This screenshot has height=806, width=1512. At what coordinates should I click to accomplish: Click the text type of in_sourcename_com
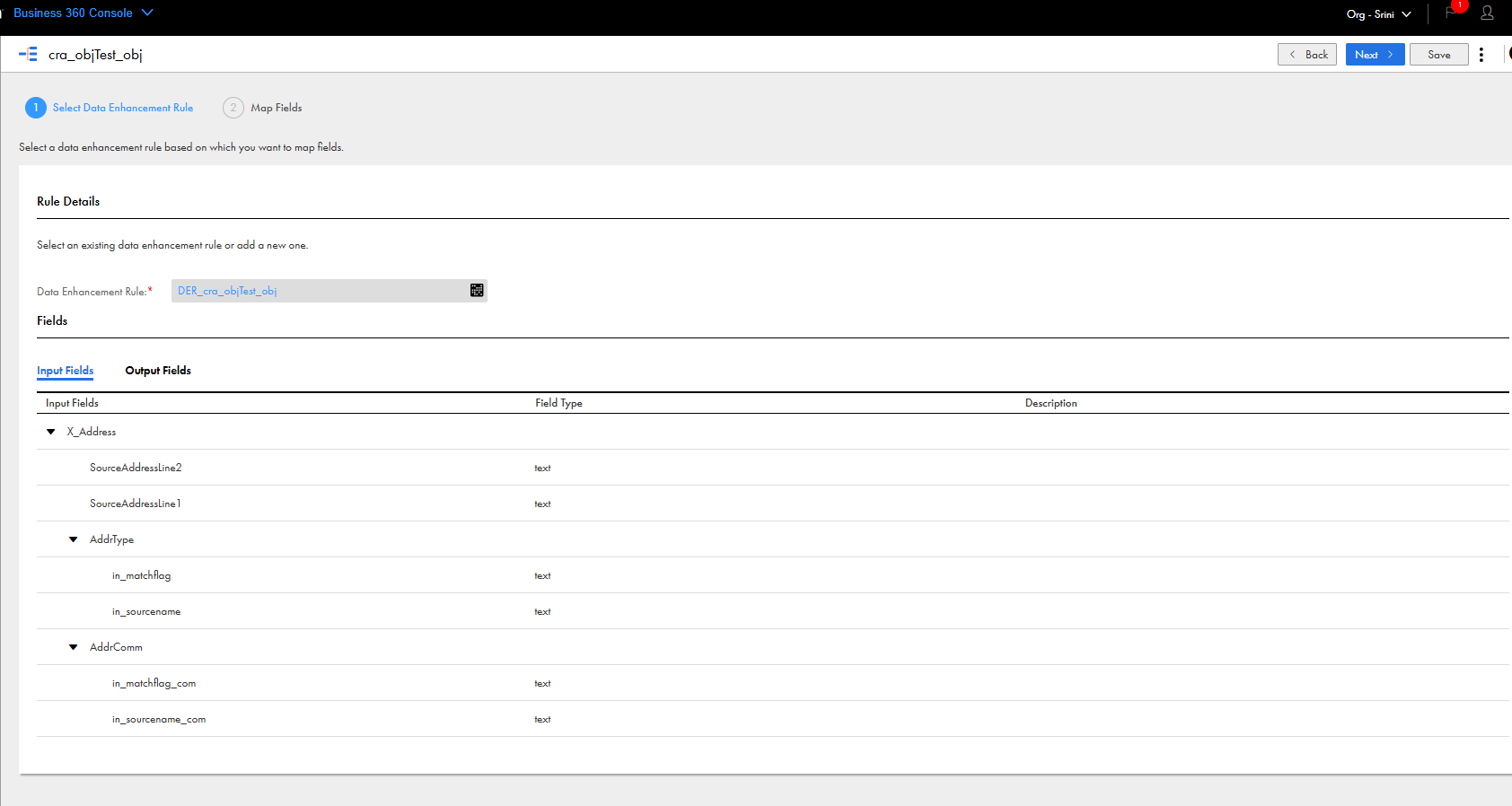[x=542, y=719]
